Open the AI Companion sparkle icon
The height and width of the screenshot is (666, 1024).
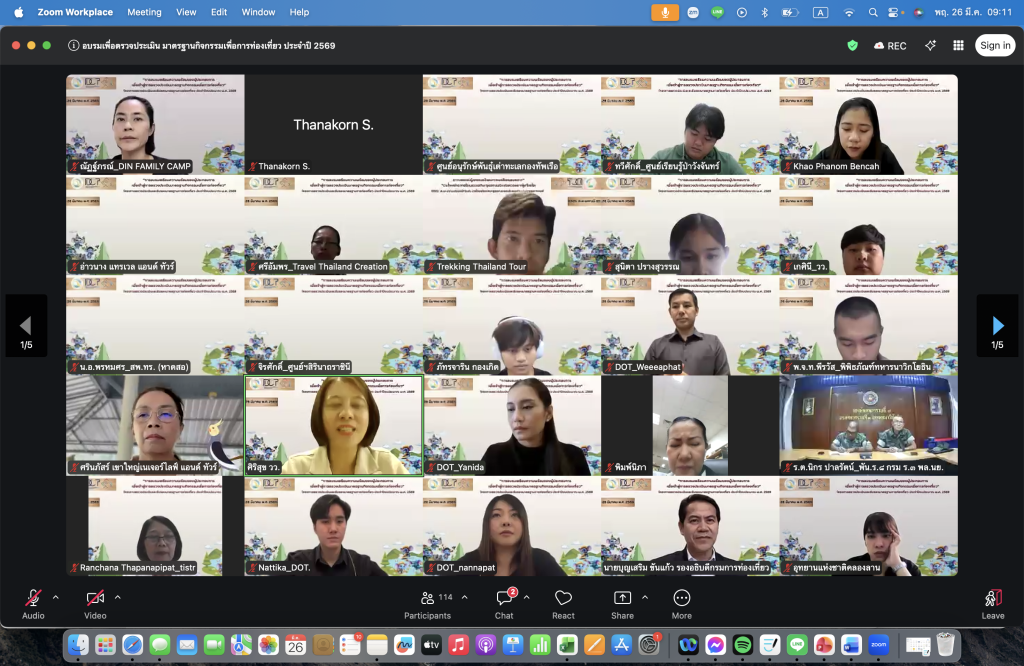point(930,45)
